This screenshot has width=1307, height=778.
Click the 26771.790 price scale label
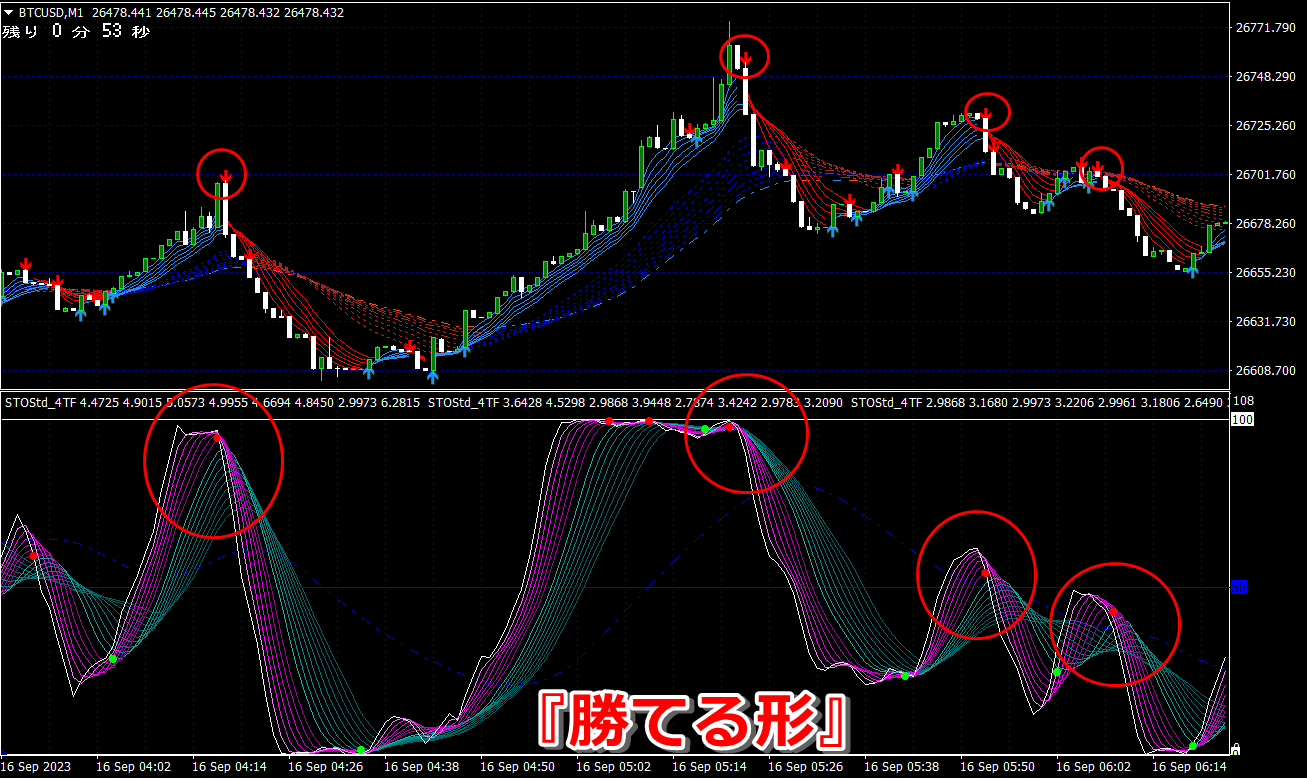[x=1267, y=27]
